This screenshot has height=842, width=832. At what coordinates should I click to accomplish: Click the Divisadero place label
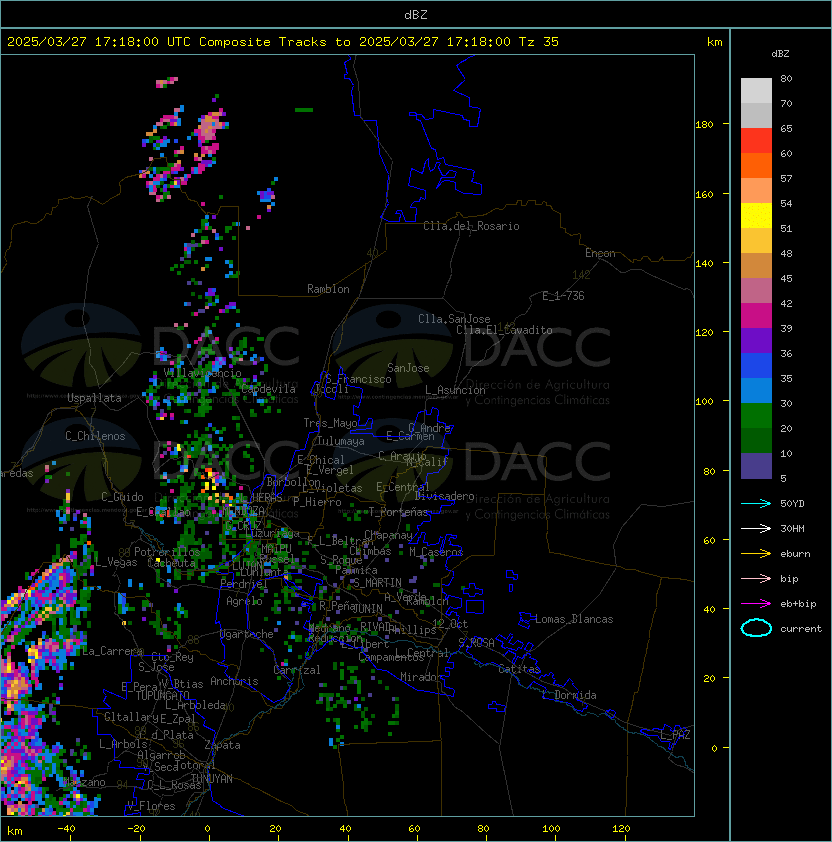point(445,496)
